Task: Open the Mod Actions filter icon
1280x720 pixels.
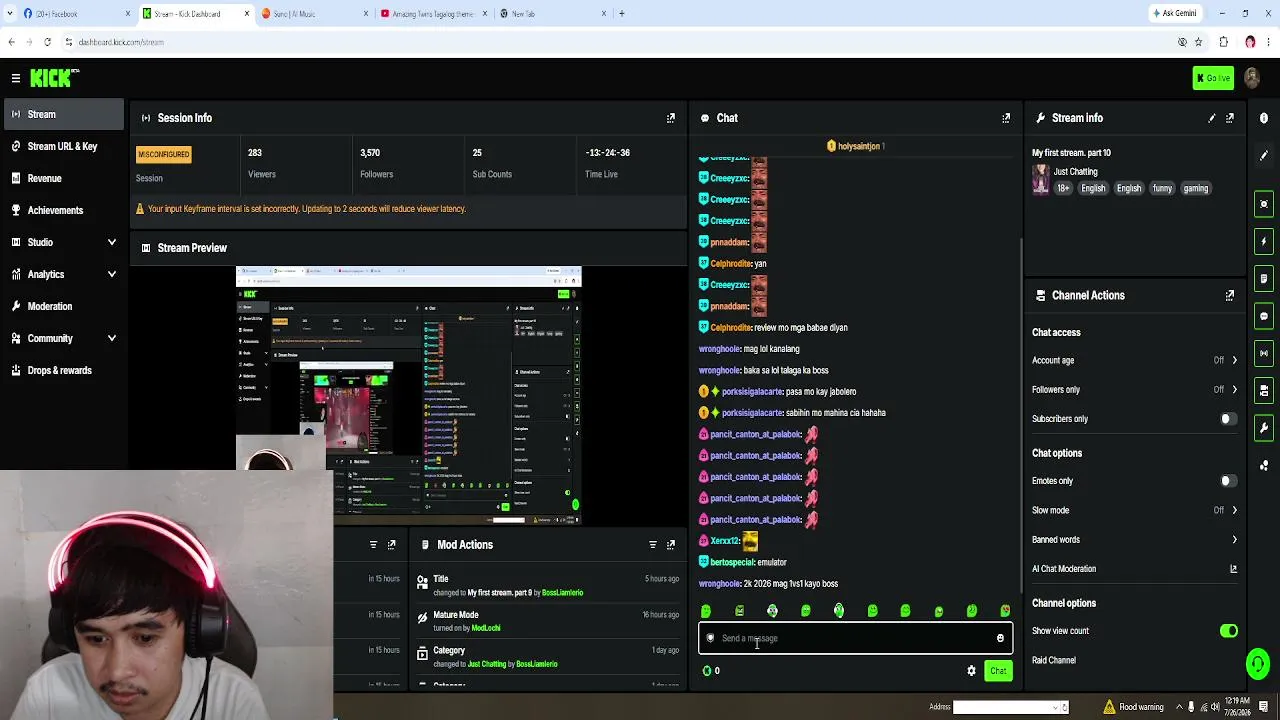Action: click(653, 545)
